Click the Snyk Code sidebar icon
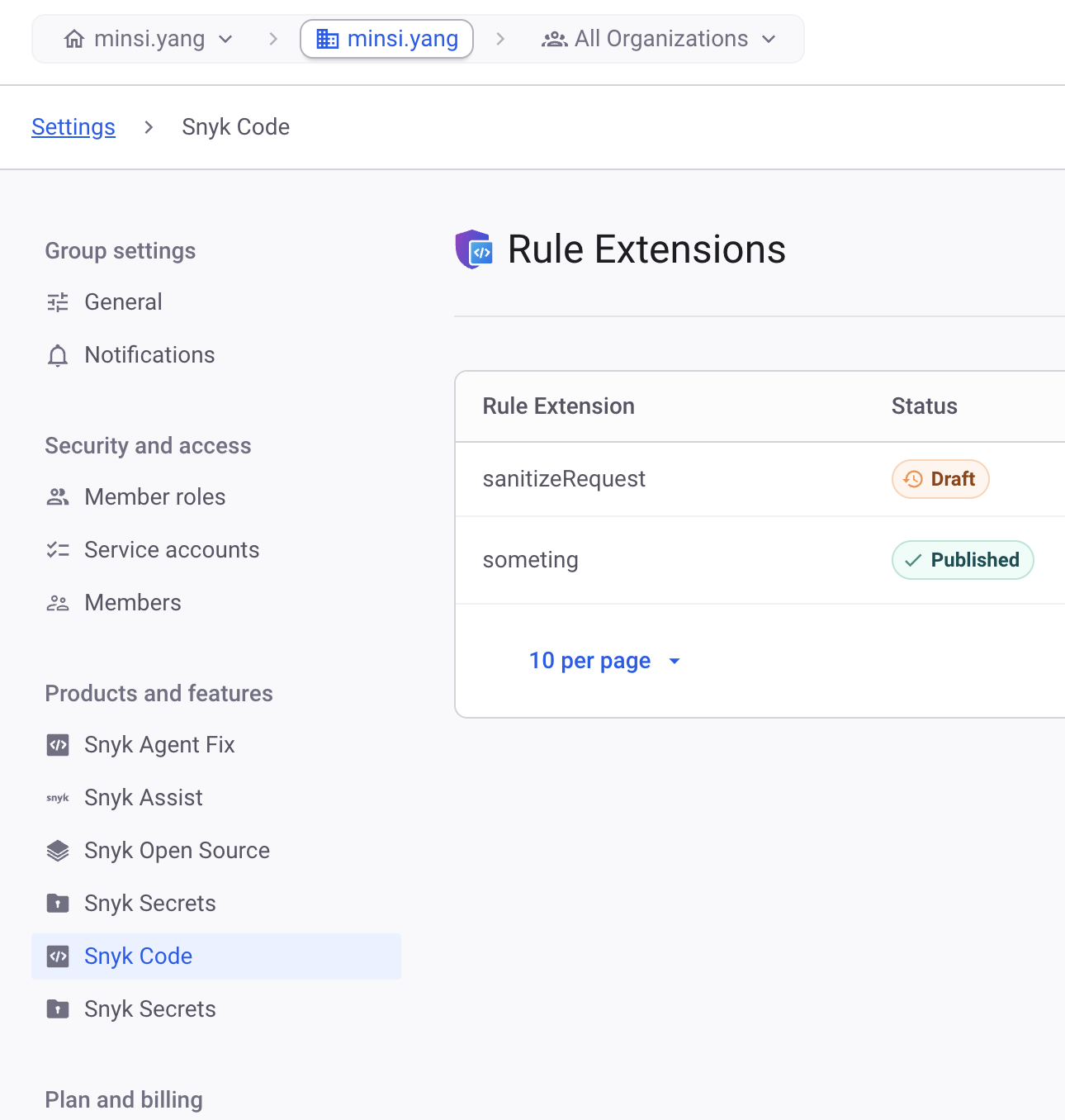 coord(58,956)
